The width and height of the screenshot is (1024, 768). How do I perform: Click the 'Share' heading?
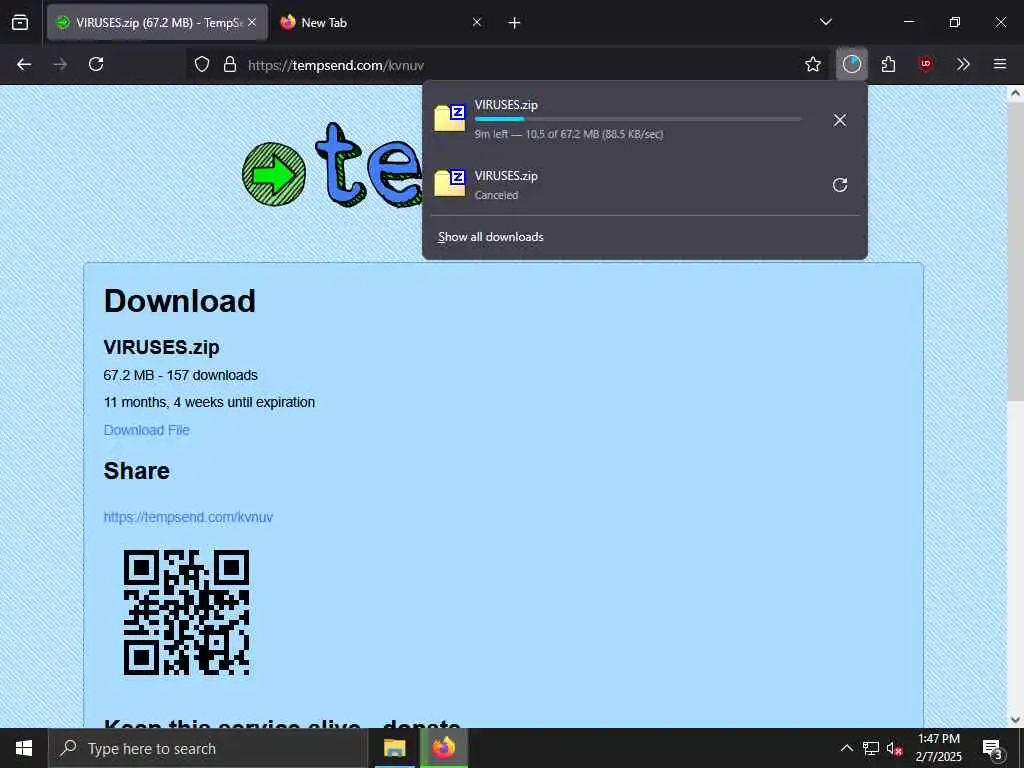pyautogui.click(x=136, y=471)
